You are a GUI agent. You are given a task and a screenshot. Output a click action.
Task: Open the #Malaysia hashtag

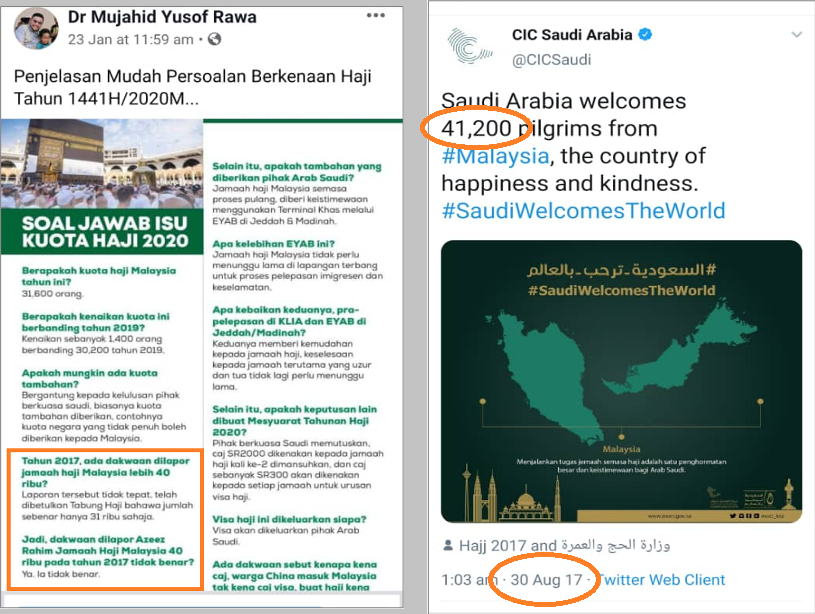[495, 156]
